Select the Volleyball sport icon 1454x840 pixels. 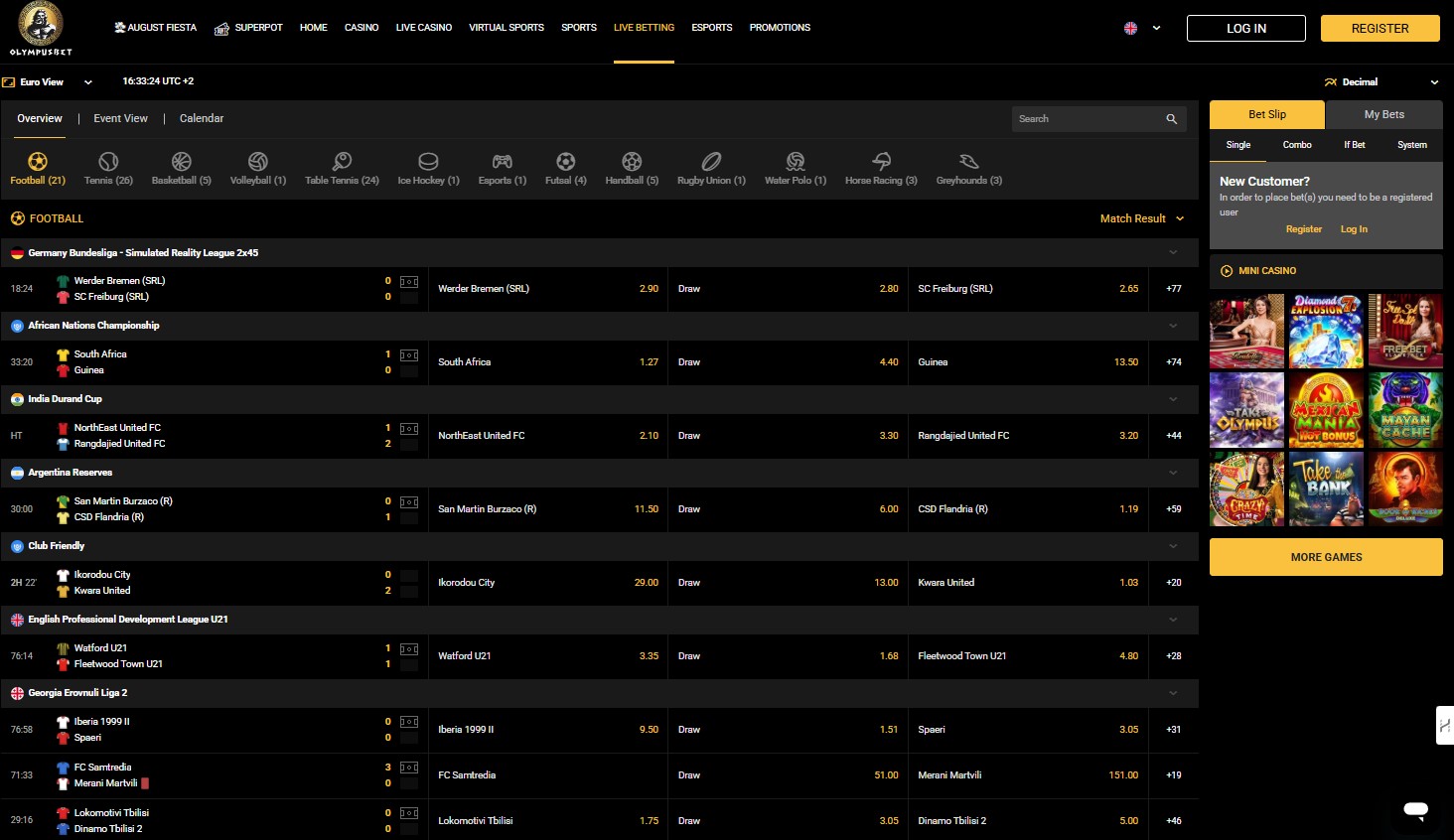tap(258, 162)
